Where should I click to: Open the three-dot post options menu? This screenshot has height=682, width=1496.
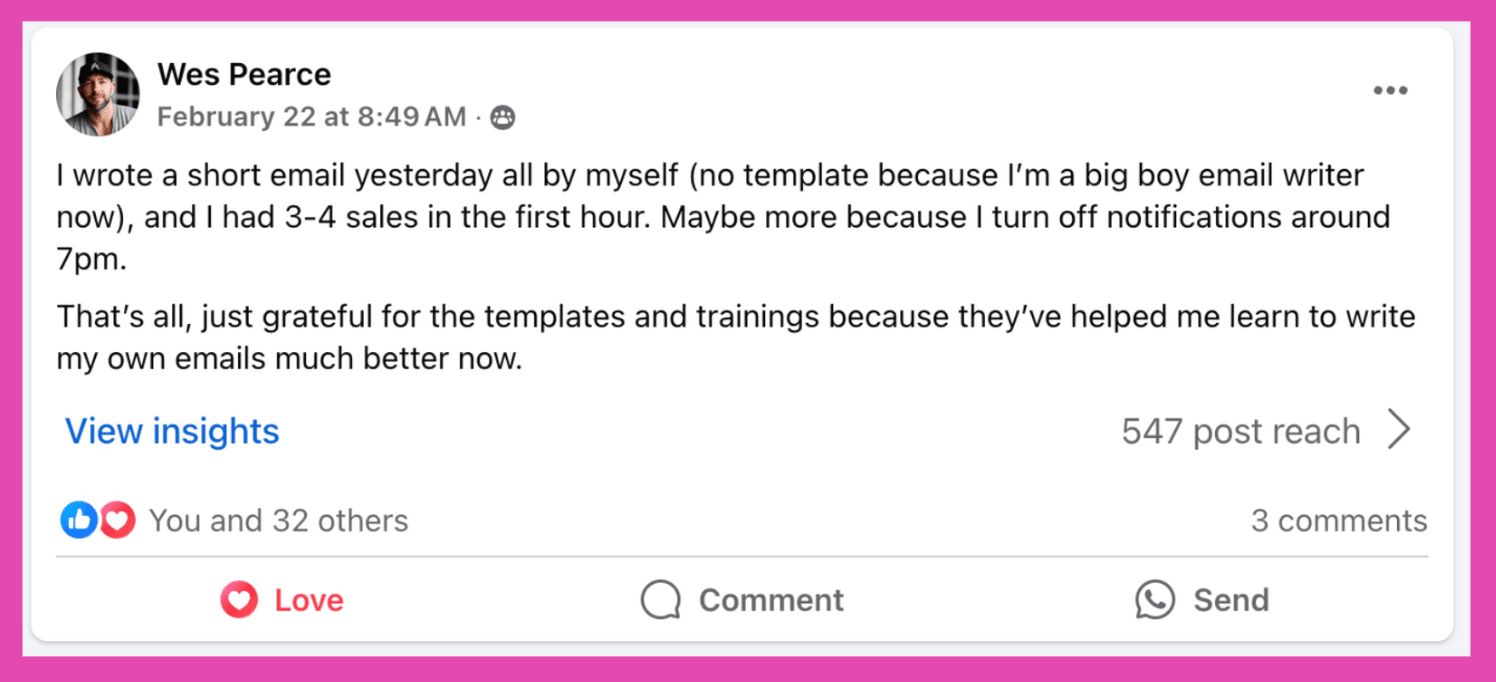[1390, 91]
